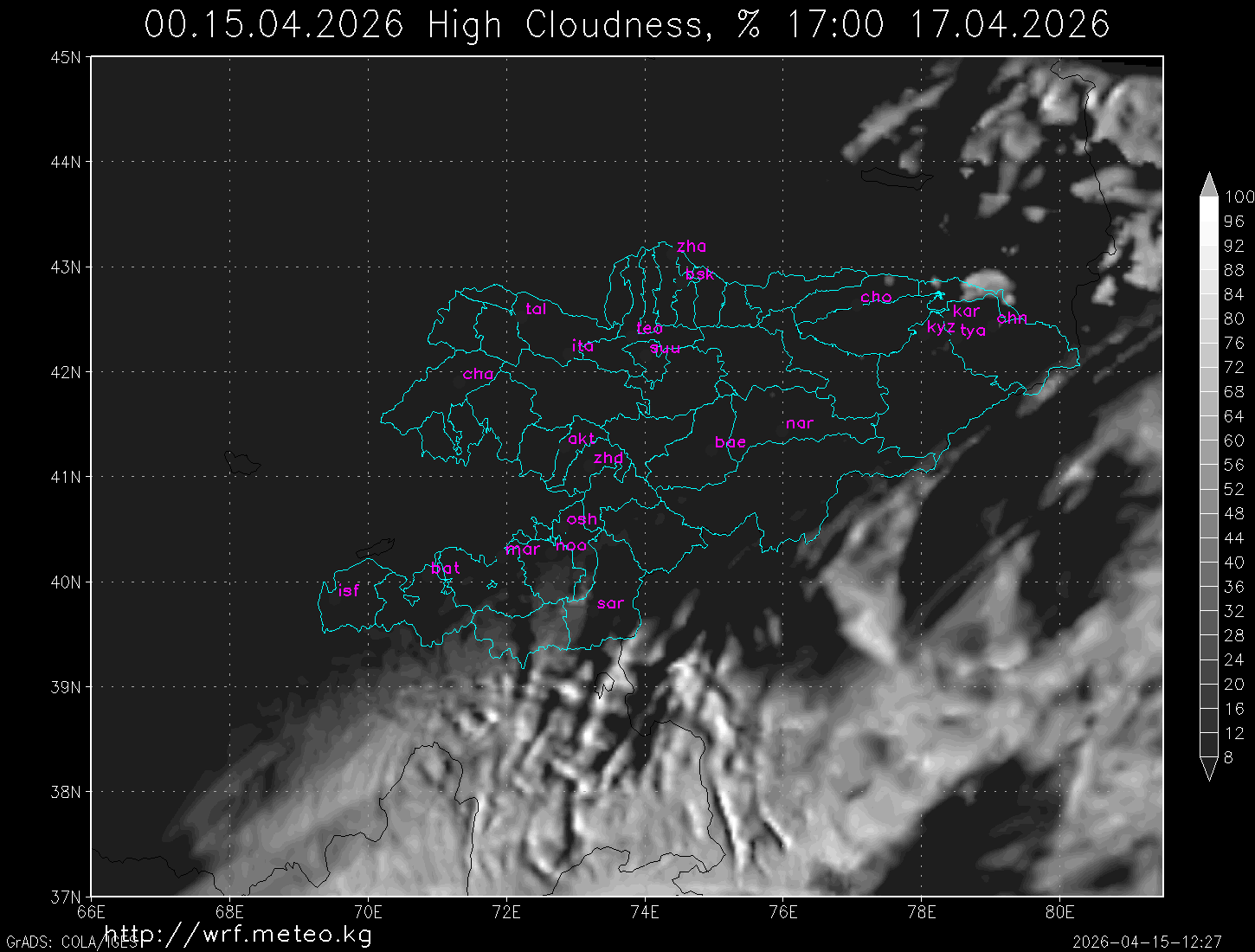Click the 52 value on colorbar legend

coord(1233,489)
